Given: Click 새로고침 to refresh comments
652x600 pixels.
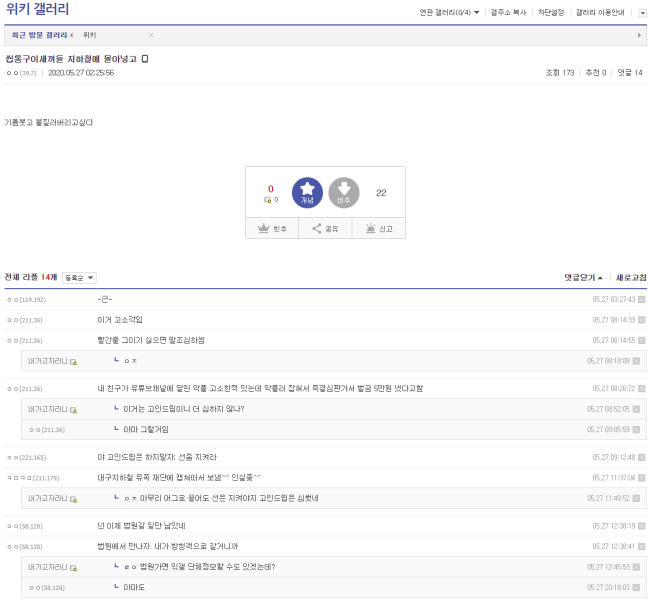Looking at the screenshot, I should coord(631,277).
